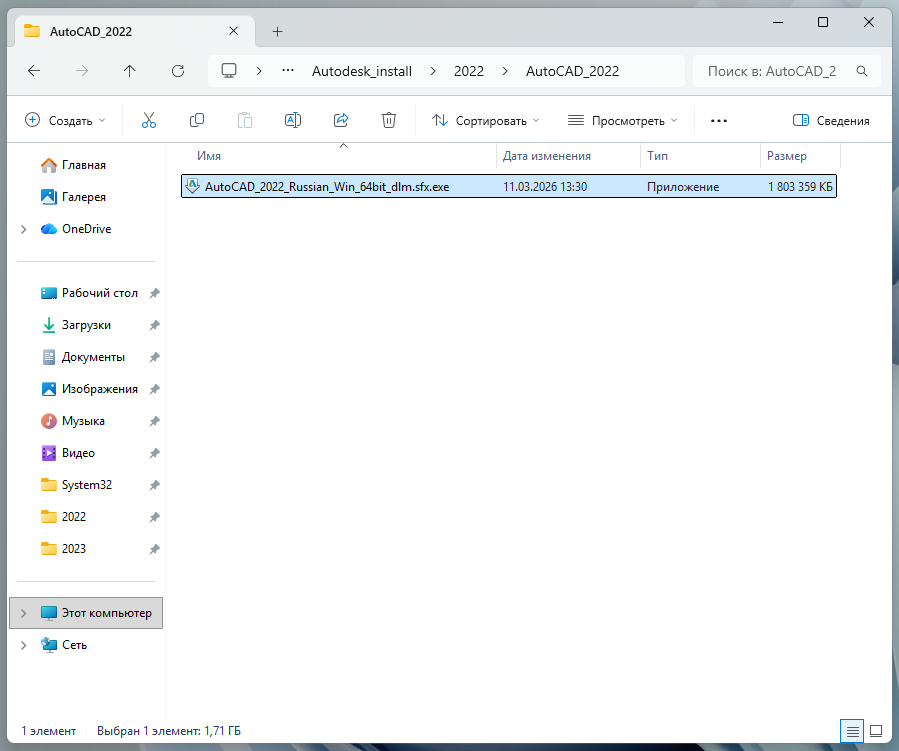This screenshot has height=751, width=899.
Task: Open OneDrive in sidebar
Action: [87, 229]
